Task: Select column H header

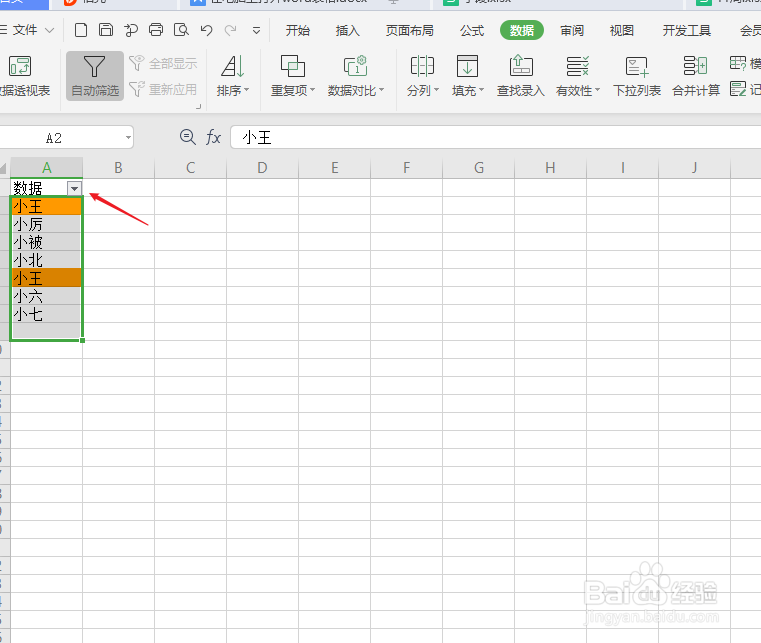Action: pyautogui.click(x=550, y=168)
